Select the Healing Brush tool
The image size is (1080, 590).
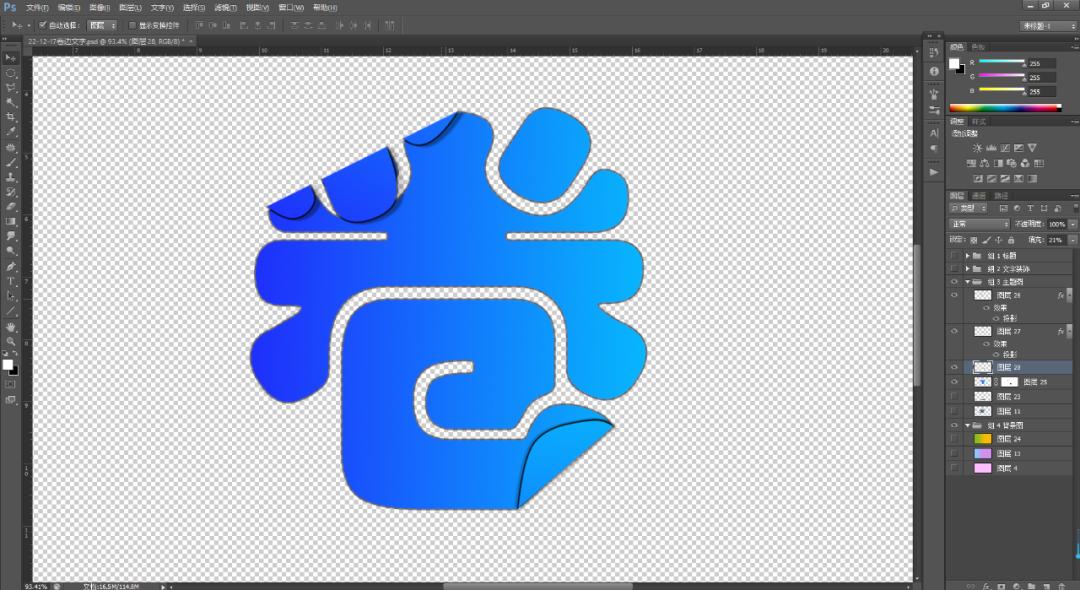point(10,148)
